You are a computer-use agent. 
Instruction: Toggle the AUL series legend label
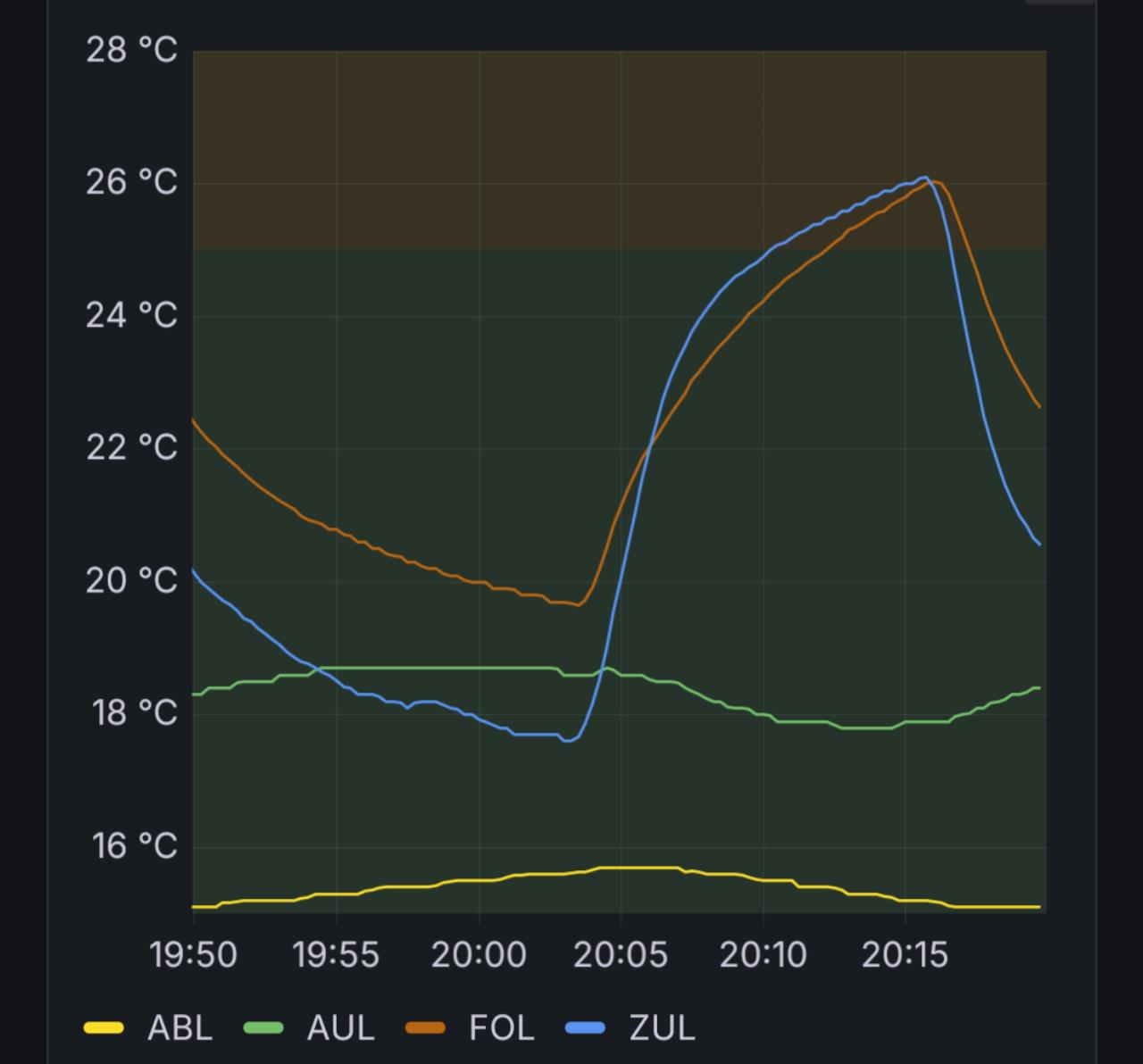[340, 1027]
